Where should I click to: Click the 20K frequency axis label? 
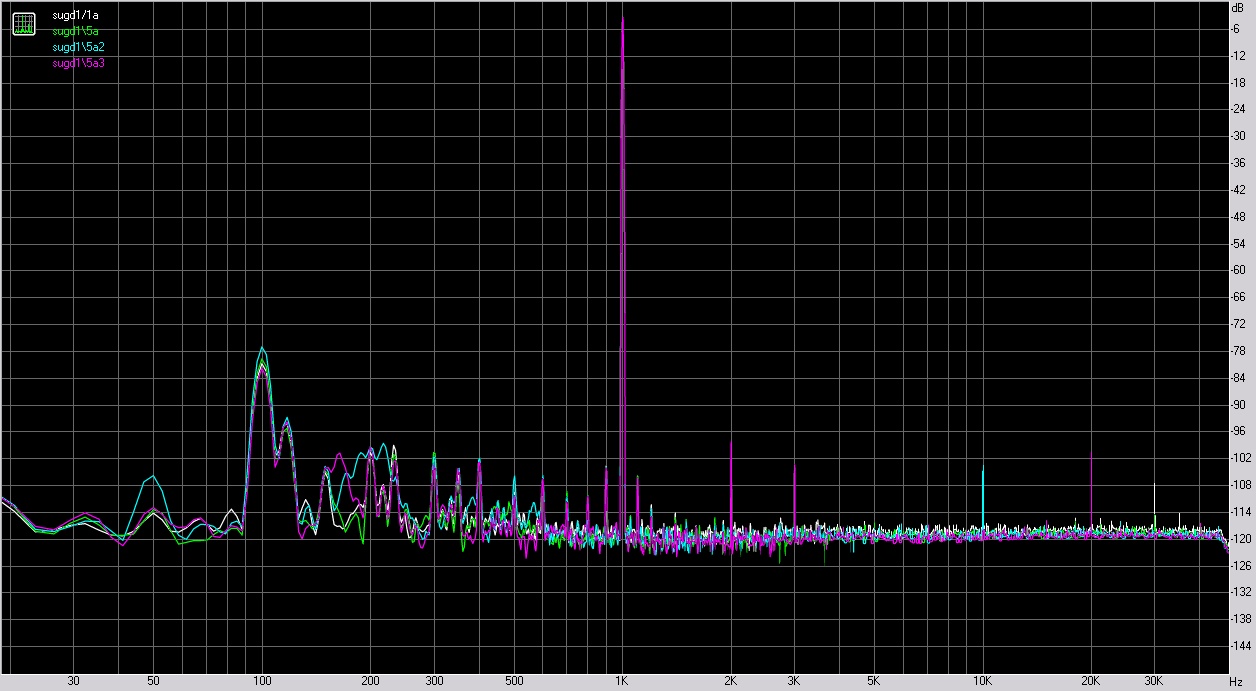[1091, 682]
